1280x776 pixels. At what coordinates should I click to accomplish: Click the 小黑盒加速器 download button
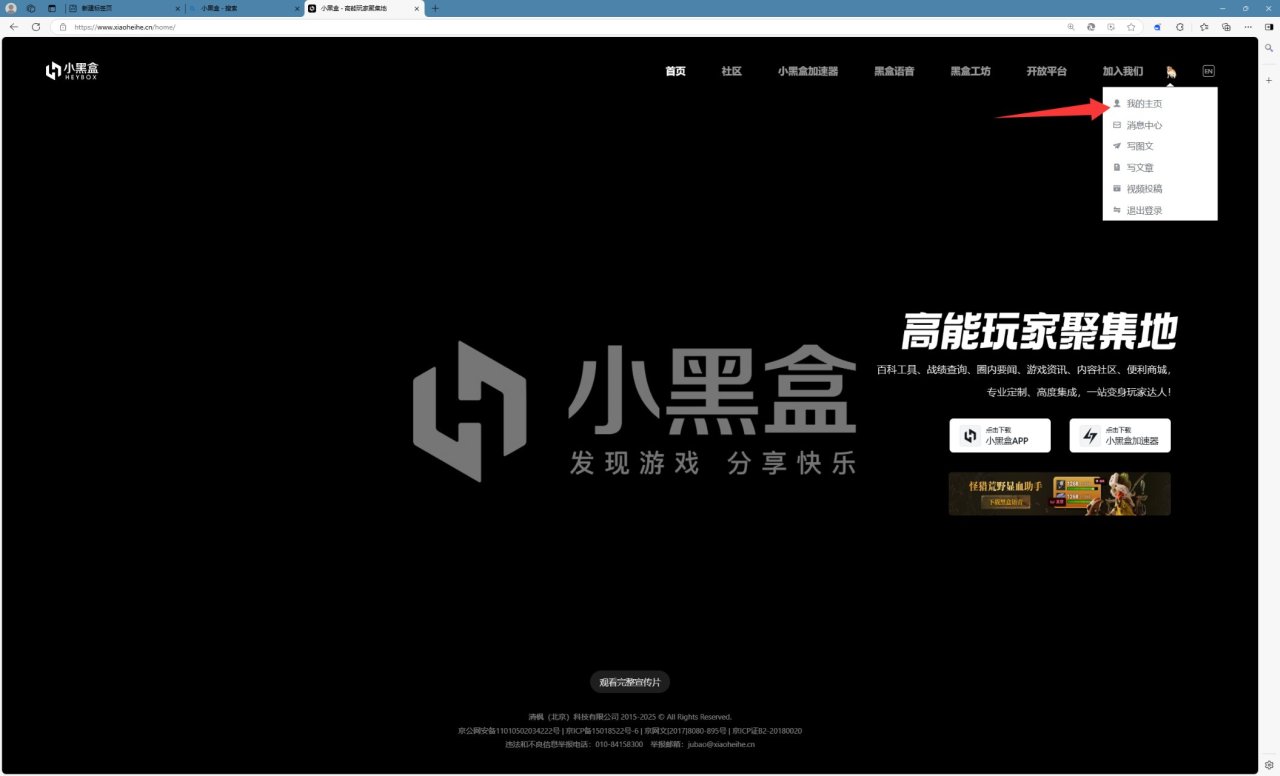pyautogui.click(x=1120, y=436)
